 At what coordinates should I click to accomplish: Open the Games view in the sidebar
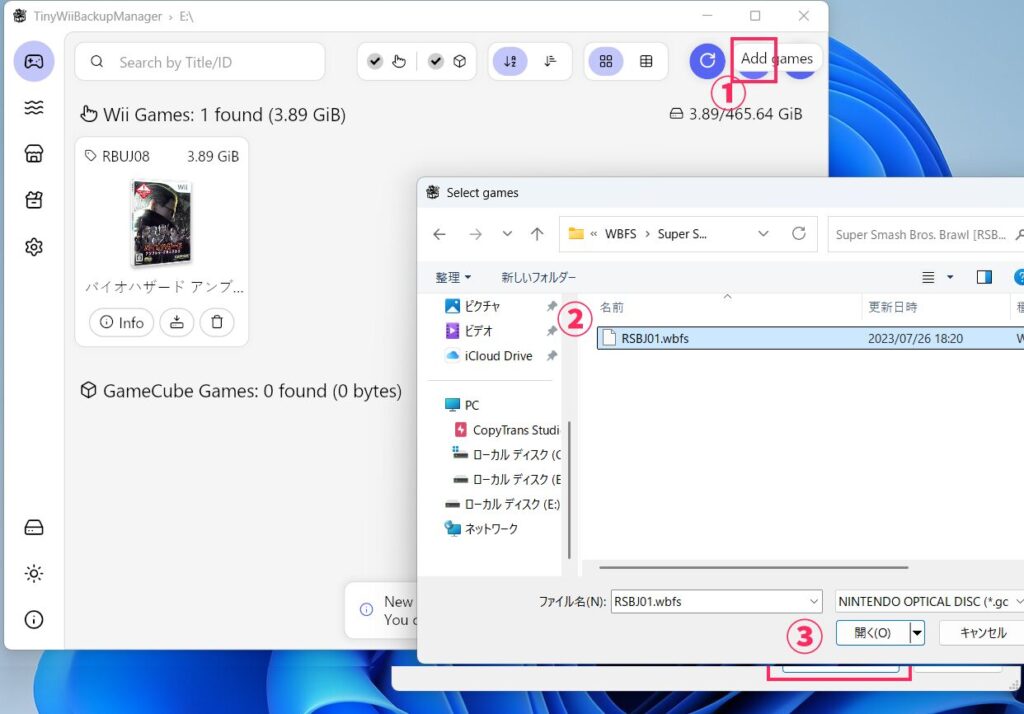pyautogui.click(x=34, y=62)
